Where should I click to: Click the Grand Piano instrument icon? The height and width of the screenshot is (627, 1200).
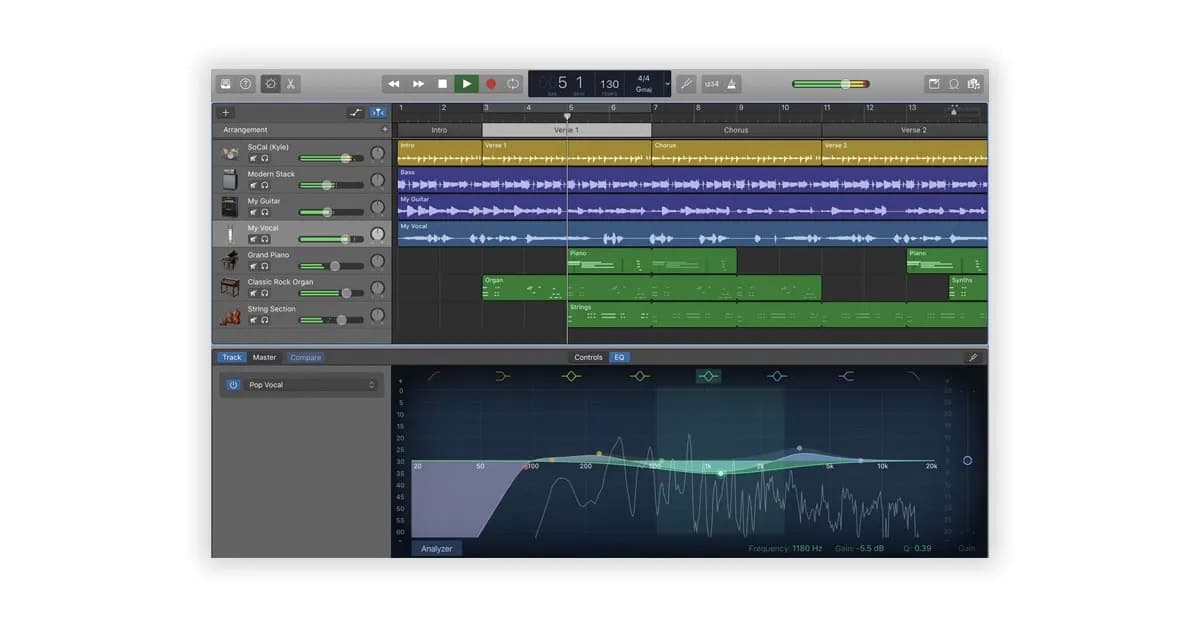(x=231, y=258)
